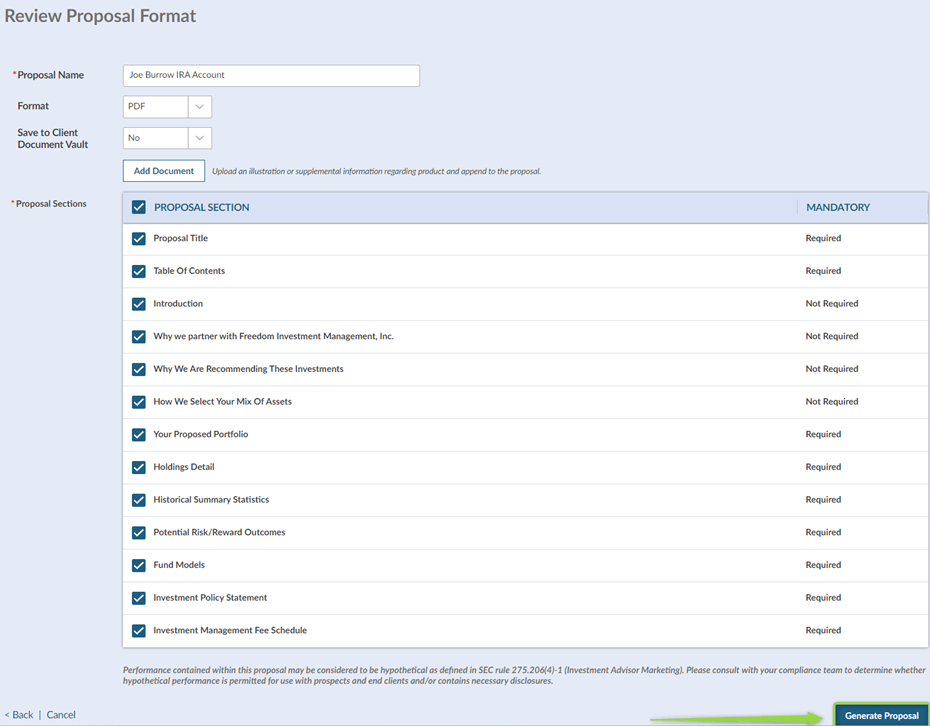The image size is (930, 726).
Task: Toggle the Your Proposed Portfolio checkbox
Action: click(x=138, y=434)
